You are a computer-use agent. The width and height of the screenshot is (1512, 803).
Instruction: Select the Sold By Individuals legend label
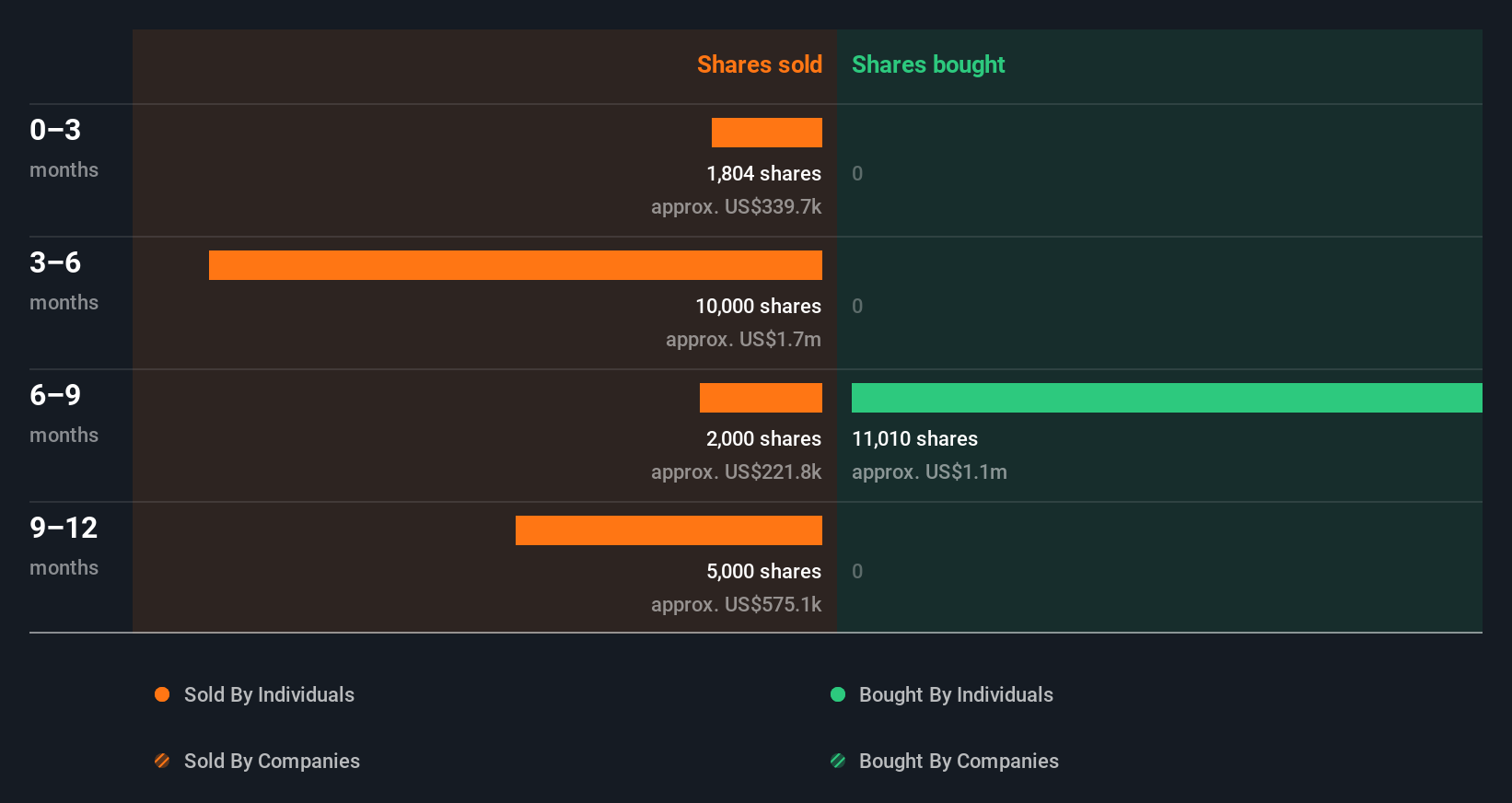pos(269,694)
